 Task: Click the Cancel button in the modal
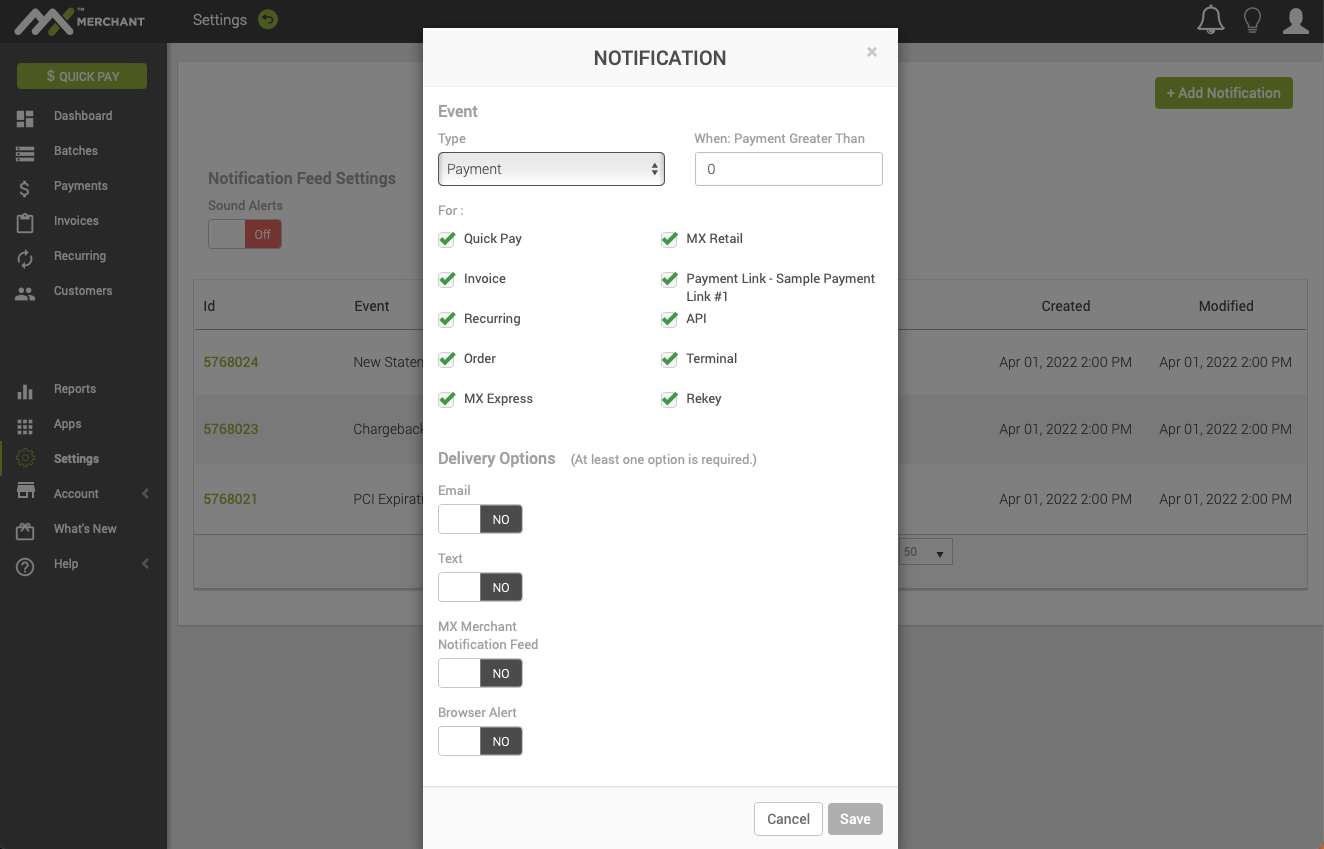(x=788, y=819)
